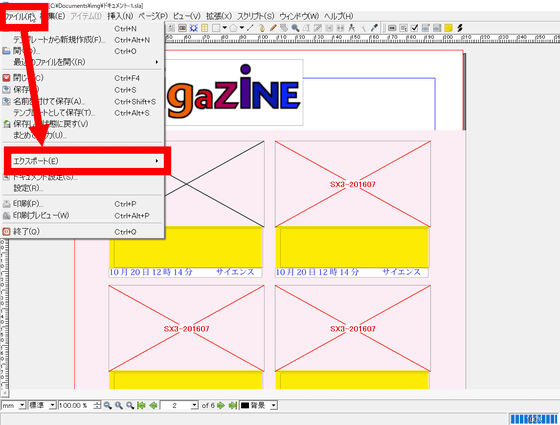Click the zoom out magnifier in status bar
Image resolution: width=560 pixels, height=425 pixels.
tap(108, 405)
